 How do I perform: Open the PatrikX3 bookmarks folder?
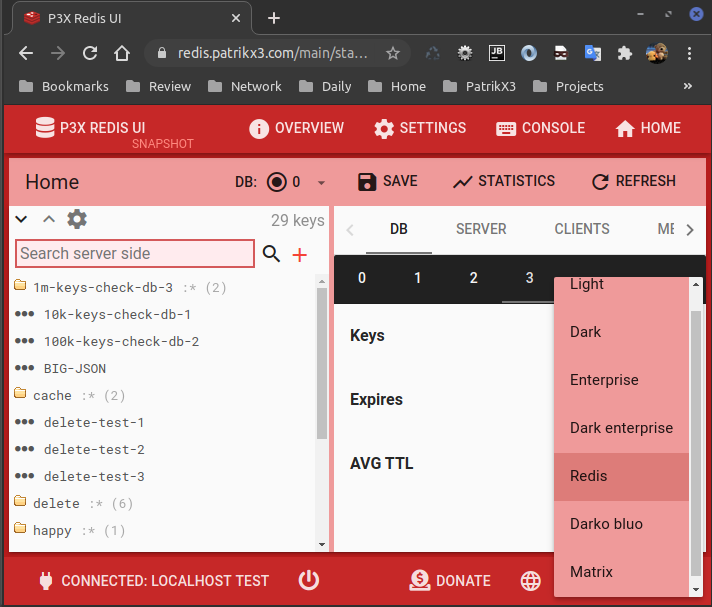point(480,86)
